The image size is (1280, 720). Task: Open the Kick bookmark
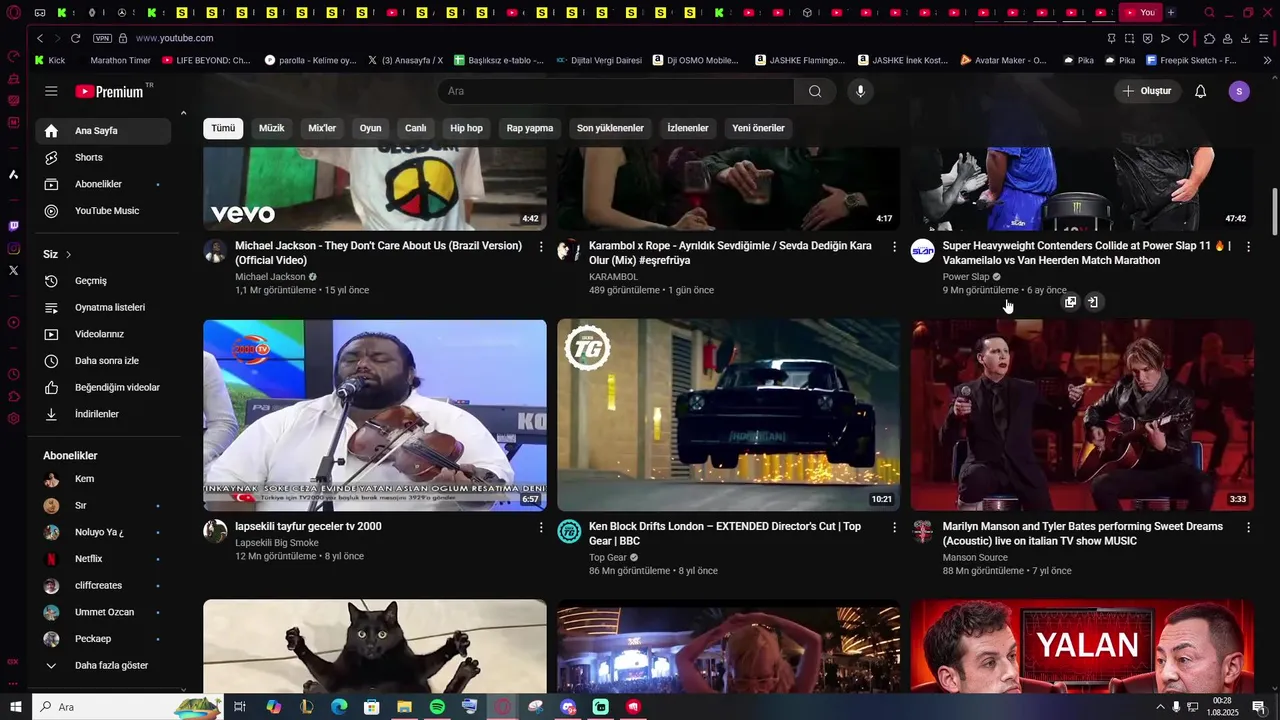(50, 60)
